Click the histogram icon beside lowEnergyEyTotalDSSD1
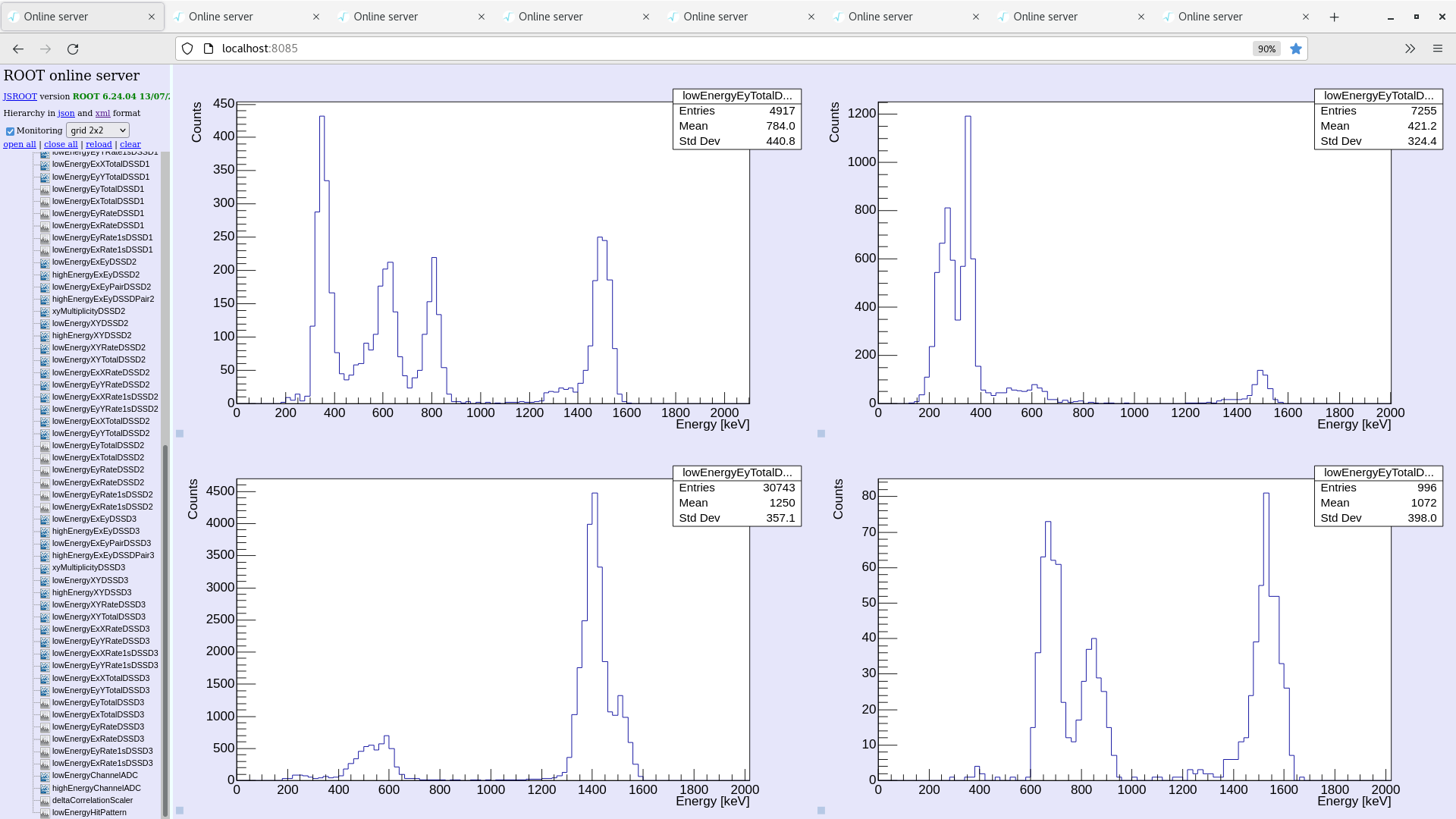The height and width of the screenshot is (819, 1456). 45,190
